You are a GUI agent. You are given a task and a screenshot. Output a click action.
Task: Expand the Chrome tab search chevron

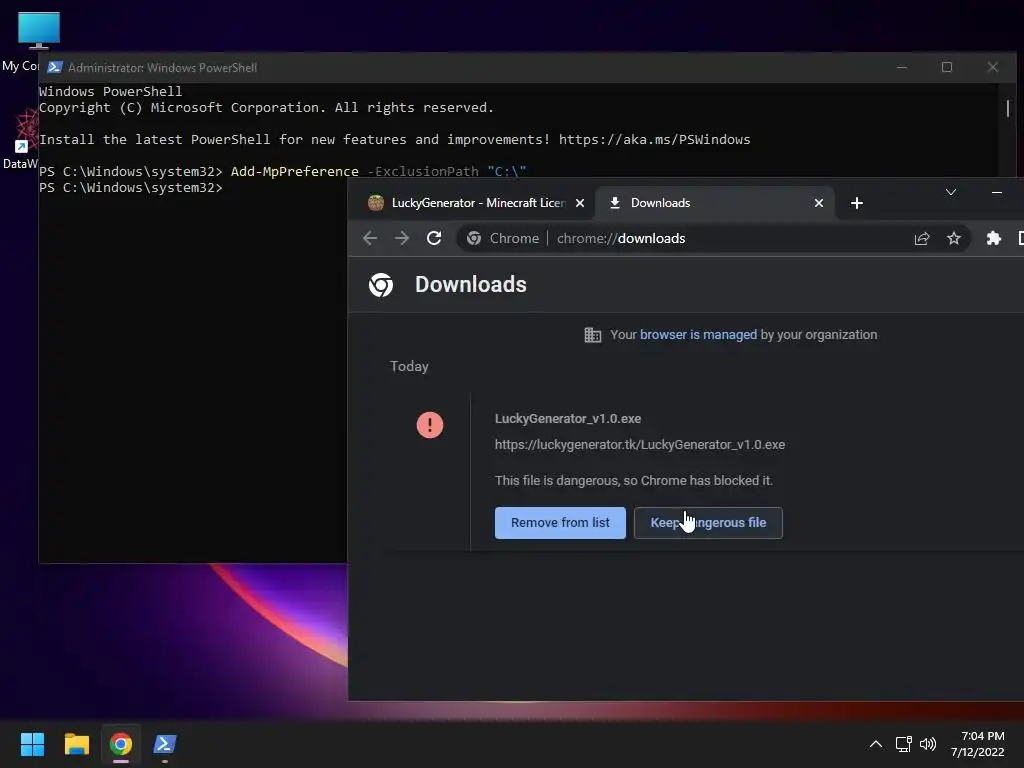(x=951, y=192)
